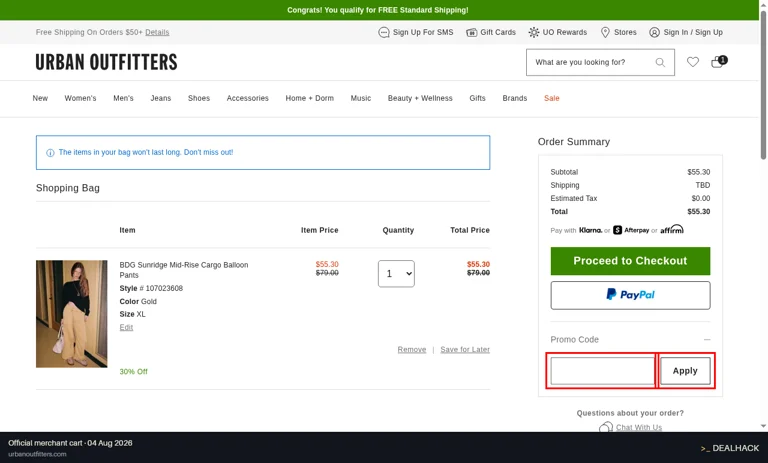Click the Stores location pin icon
Screen dimensions: 768x463
tap(605, 32)
